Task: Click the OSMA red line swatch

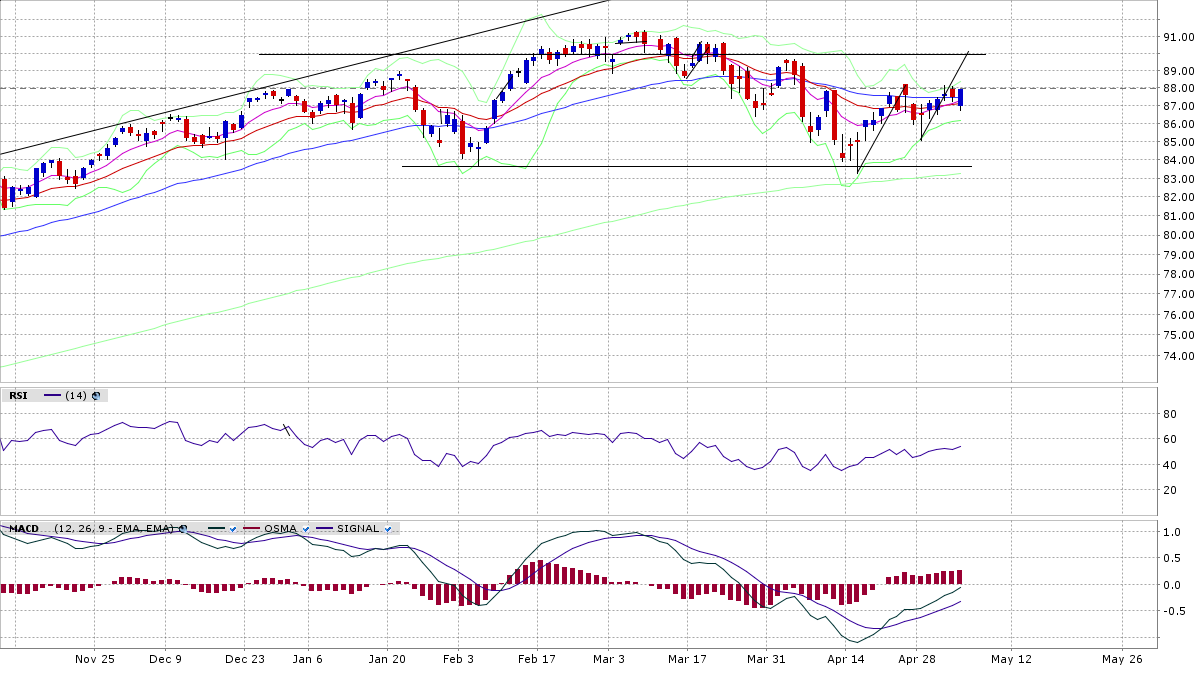Action: pyautogui.click(x=252, y=528)
